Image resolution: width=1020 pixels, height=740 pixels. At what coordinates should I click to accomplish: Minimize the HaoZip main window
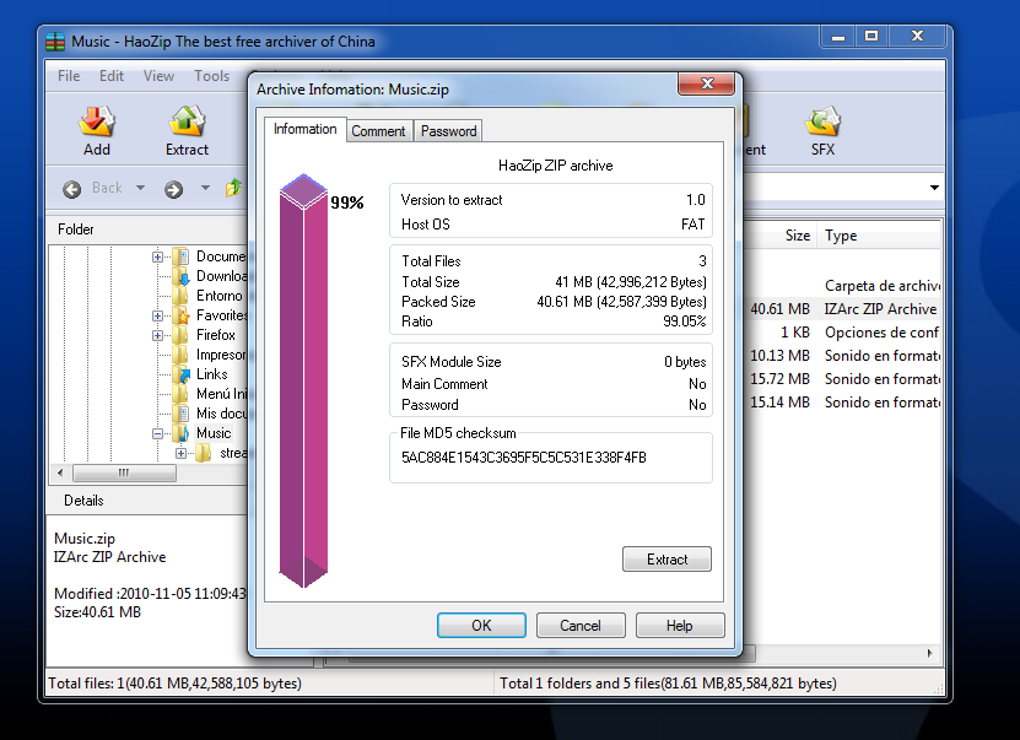pyautogui.click(x=839, y=36)
